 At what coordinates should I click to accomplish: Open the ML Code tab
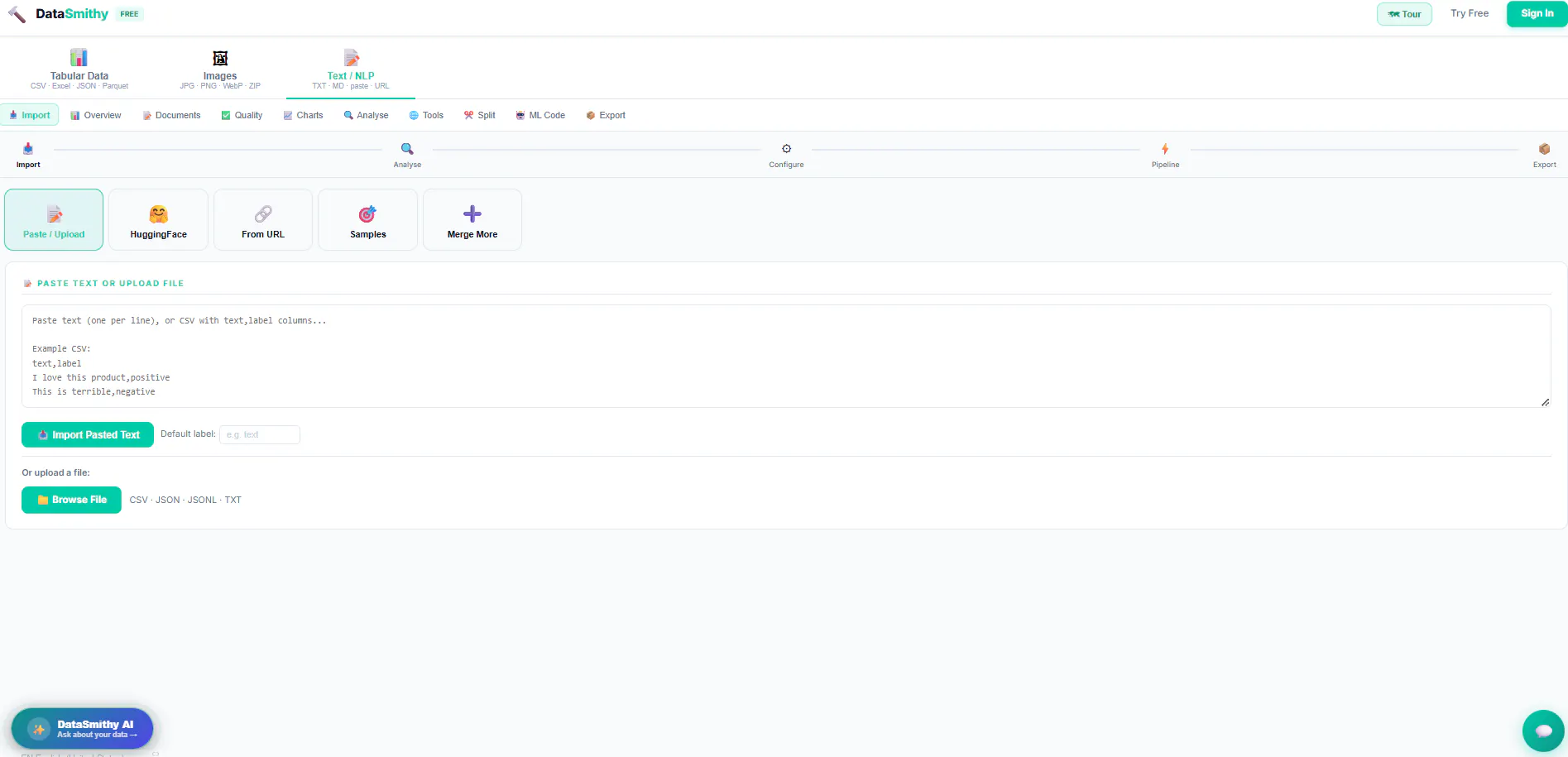pos(540,115)
